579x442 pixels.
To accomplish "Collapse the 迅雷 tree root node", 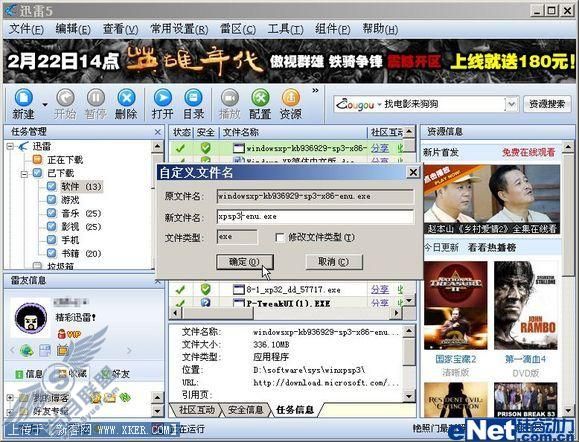I will click(10, 147).
